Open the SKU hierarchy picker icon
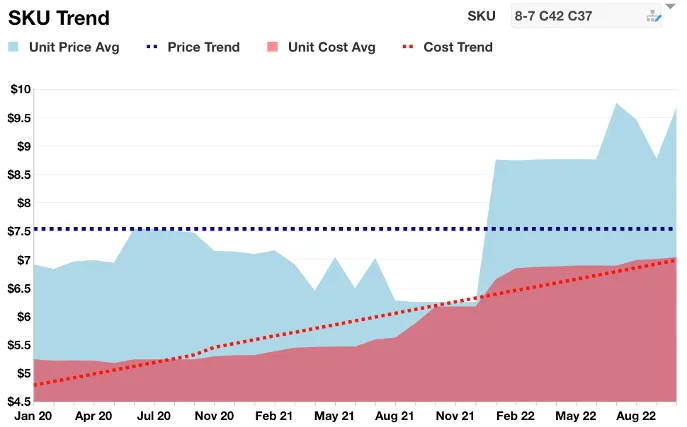 tap(653, 16)
